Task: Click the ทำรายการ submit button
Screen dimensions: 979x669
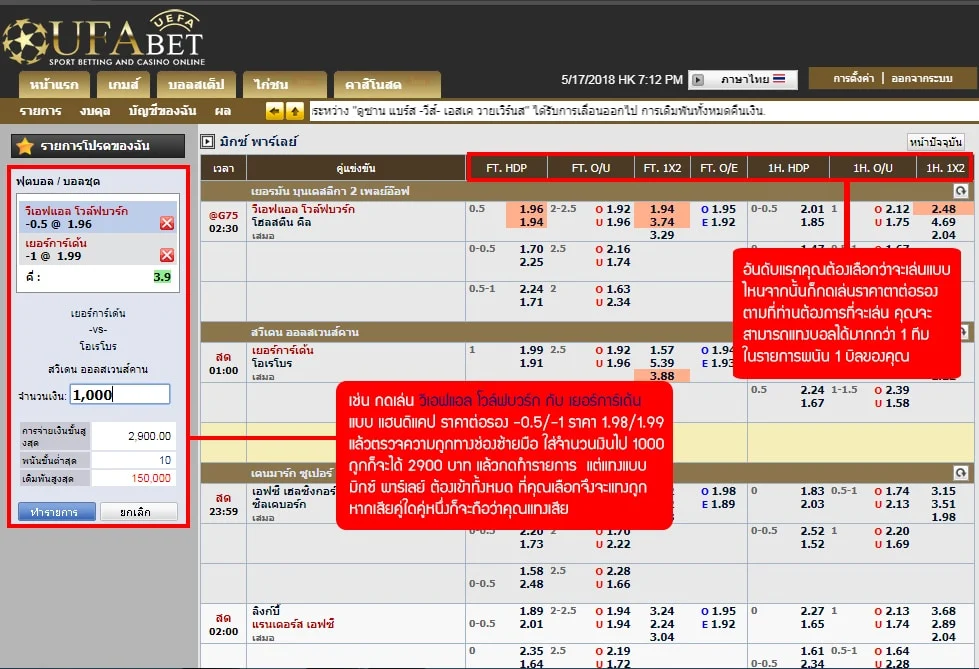Action: coord(57,512)
